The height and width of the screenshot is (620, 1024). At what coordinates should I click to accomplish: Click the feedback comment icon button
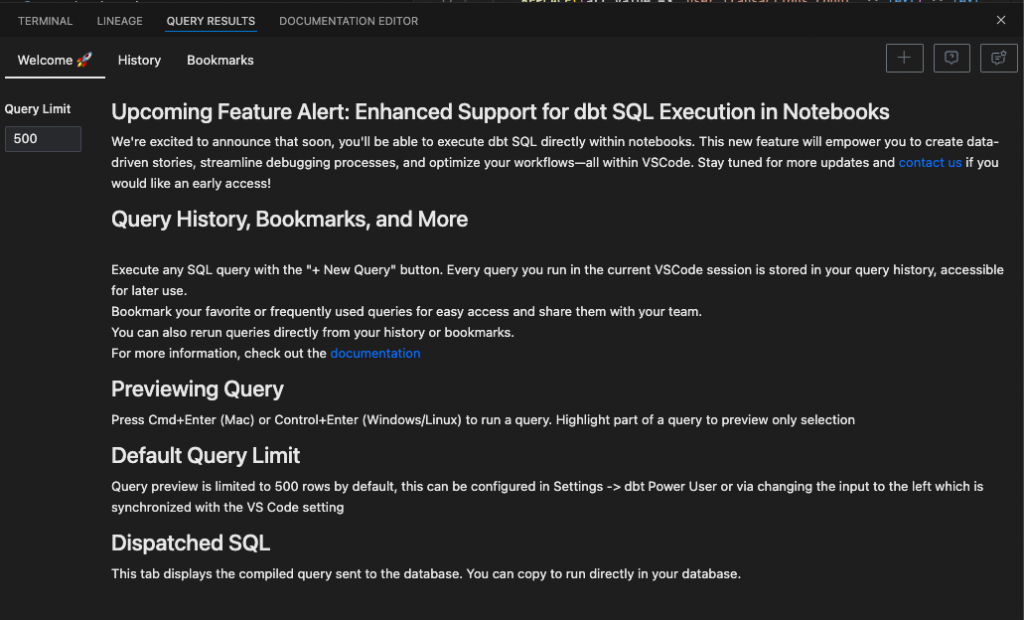coord(998,58)
